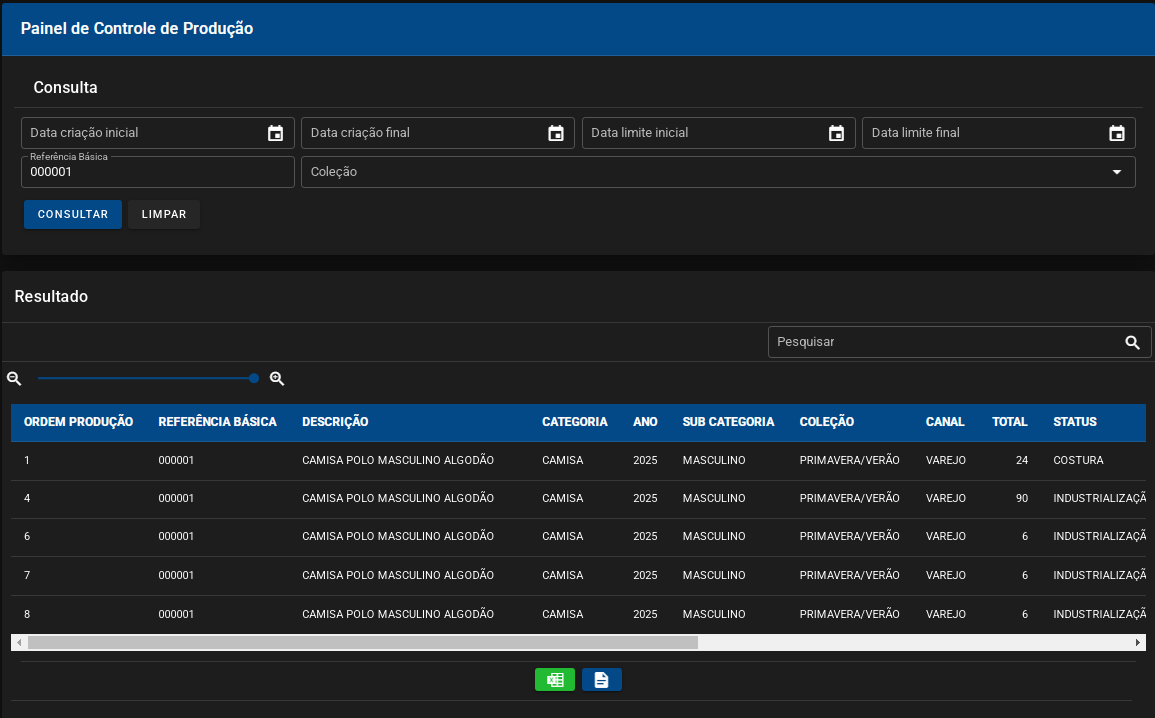
Task: Select the row with production order 4
Action: click(x=578, y=499)
